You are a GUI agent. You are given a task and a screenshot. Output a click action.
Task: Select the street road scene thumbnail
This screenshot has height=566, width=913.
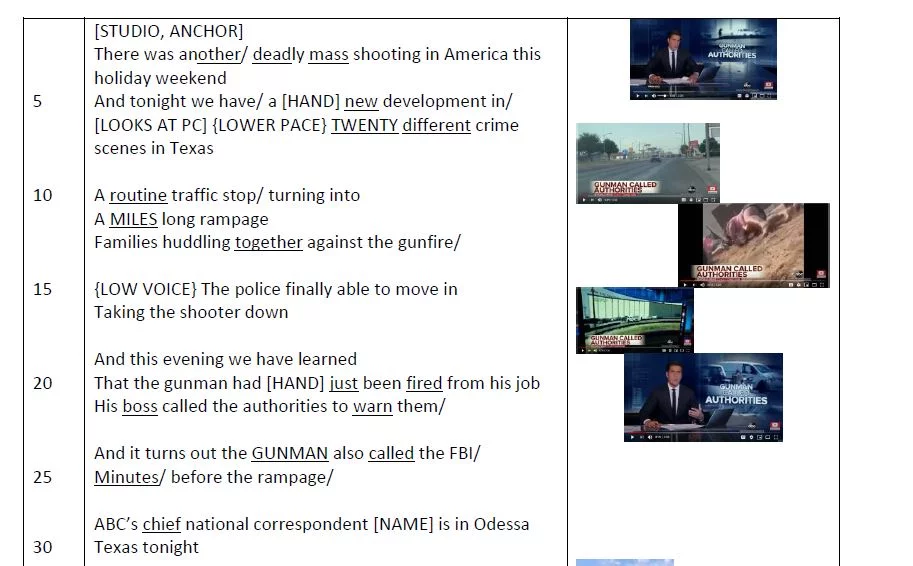coord(647,160)
